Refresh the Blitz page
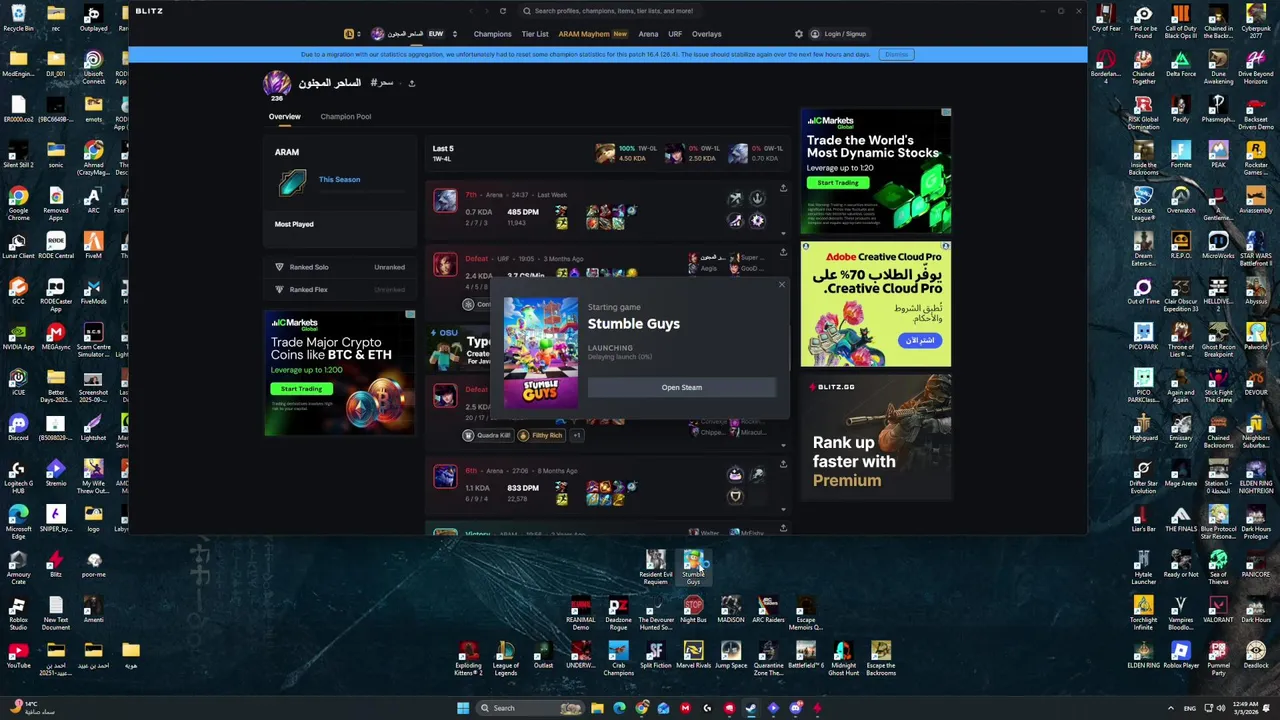This screenshot has height=720, width=1280. 502,11
